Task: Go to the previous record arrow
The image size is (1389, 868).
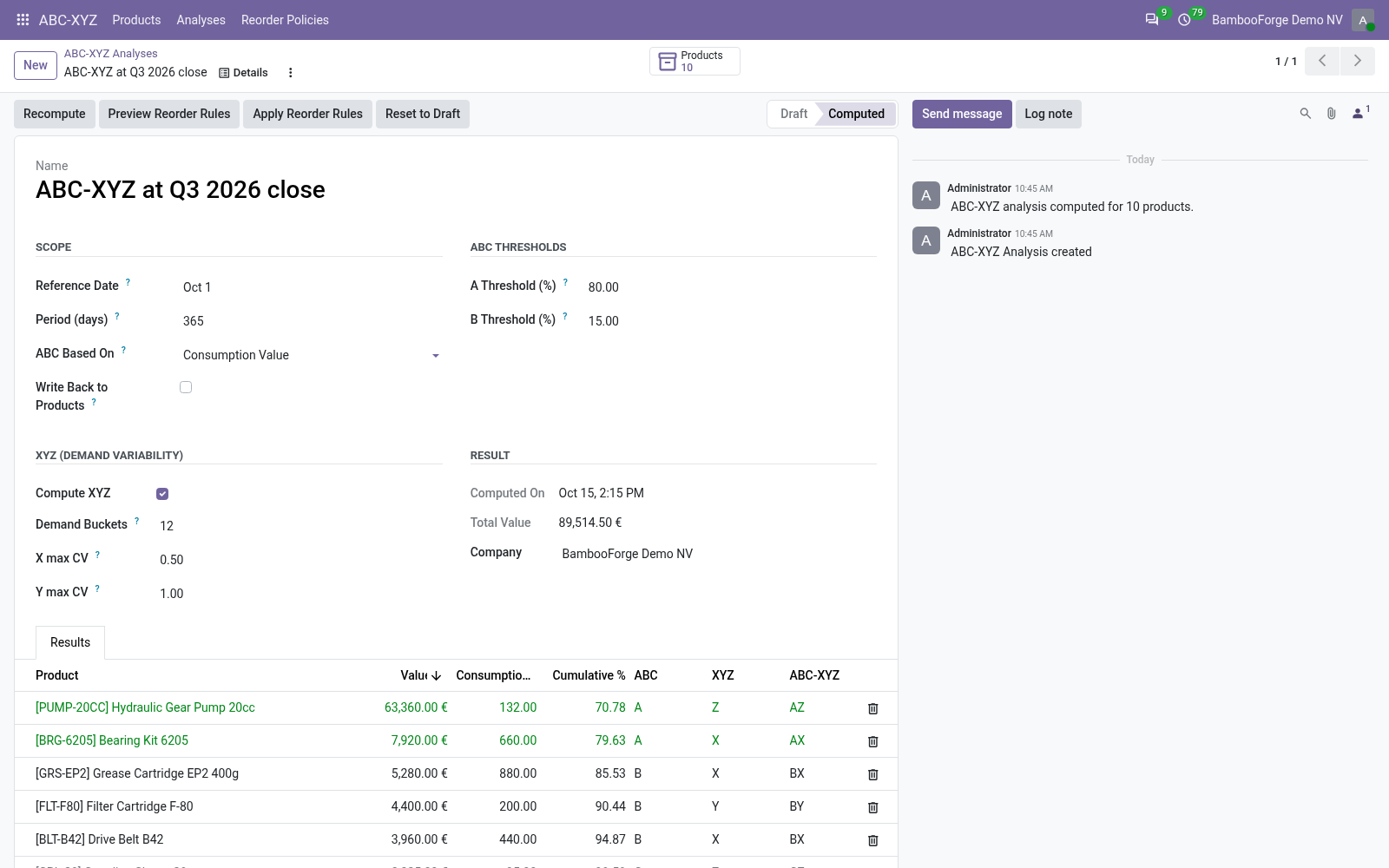Action: 1322,61
